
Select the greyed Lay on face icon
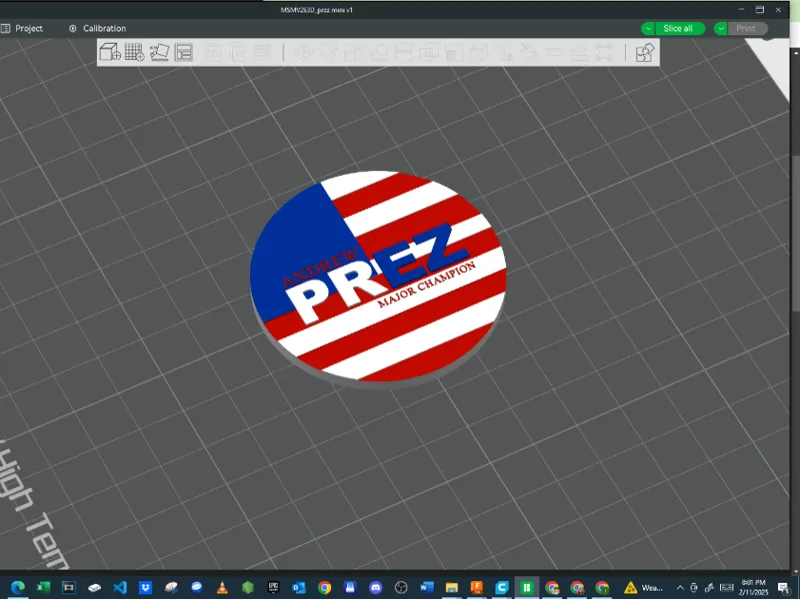(379, 53)
